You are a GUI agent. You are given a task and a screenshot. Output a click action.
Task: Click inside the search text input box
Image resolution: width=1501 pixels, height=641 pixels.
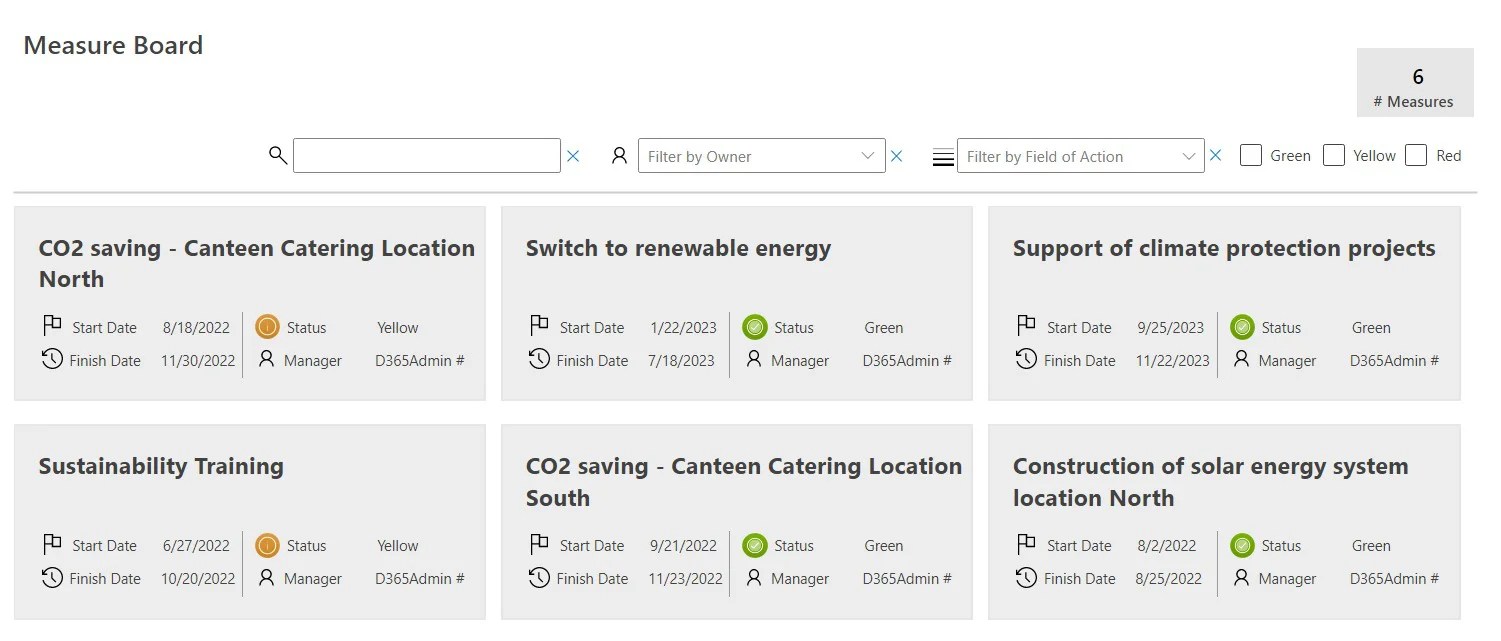pyautogui.click(x=425, y=155)
